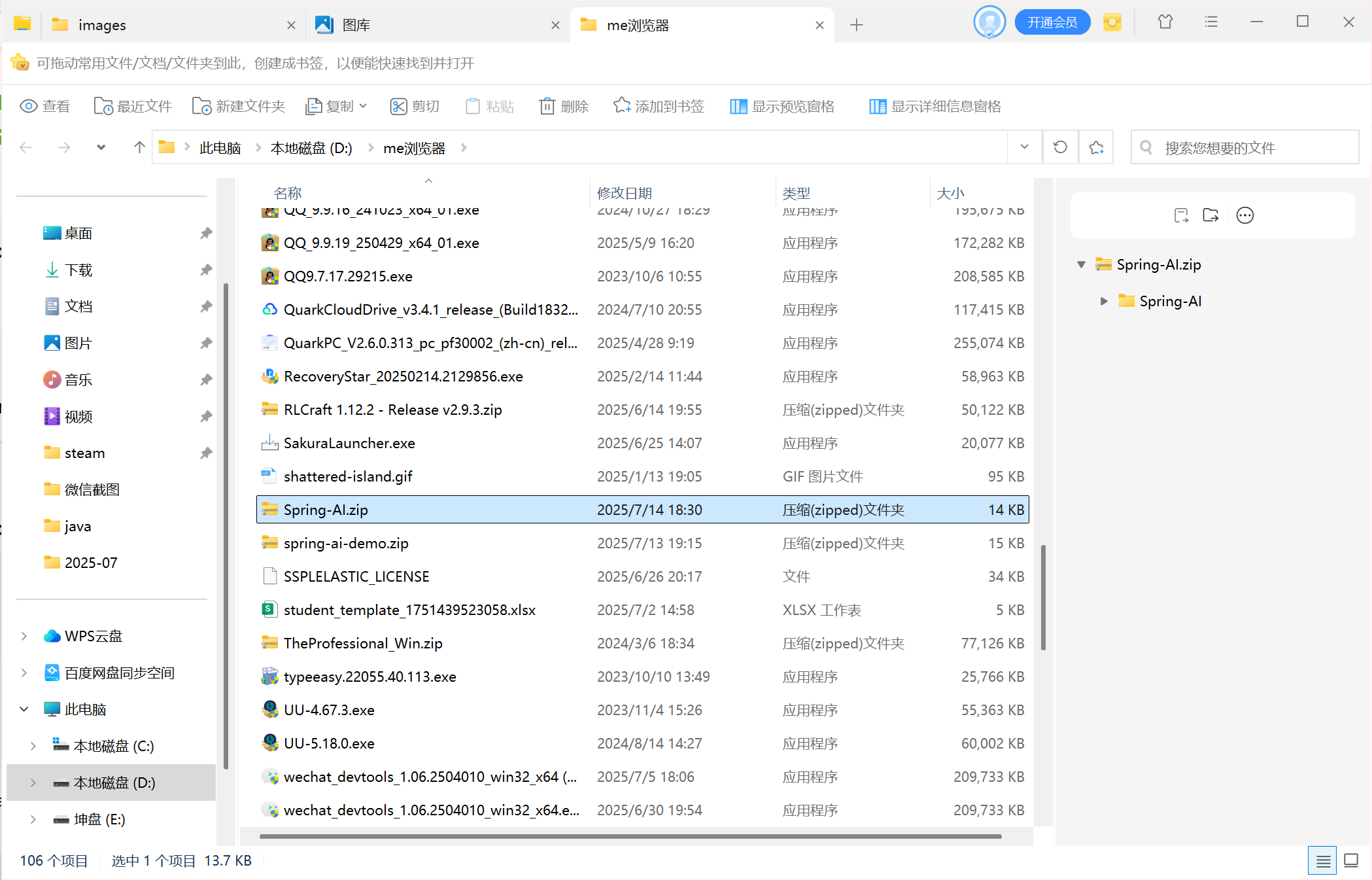Screen dimensions: 1372x880
Task: Click the yellow folder icon left of tabs
Action: (x=22, y=24)
